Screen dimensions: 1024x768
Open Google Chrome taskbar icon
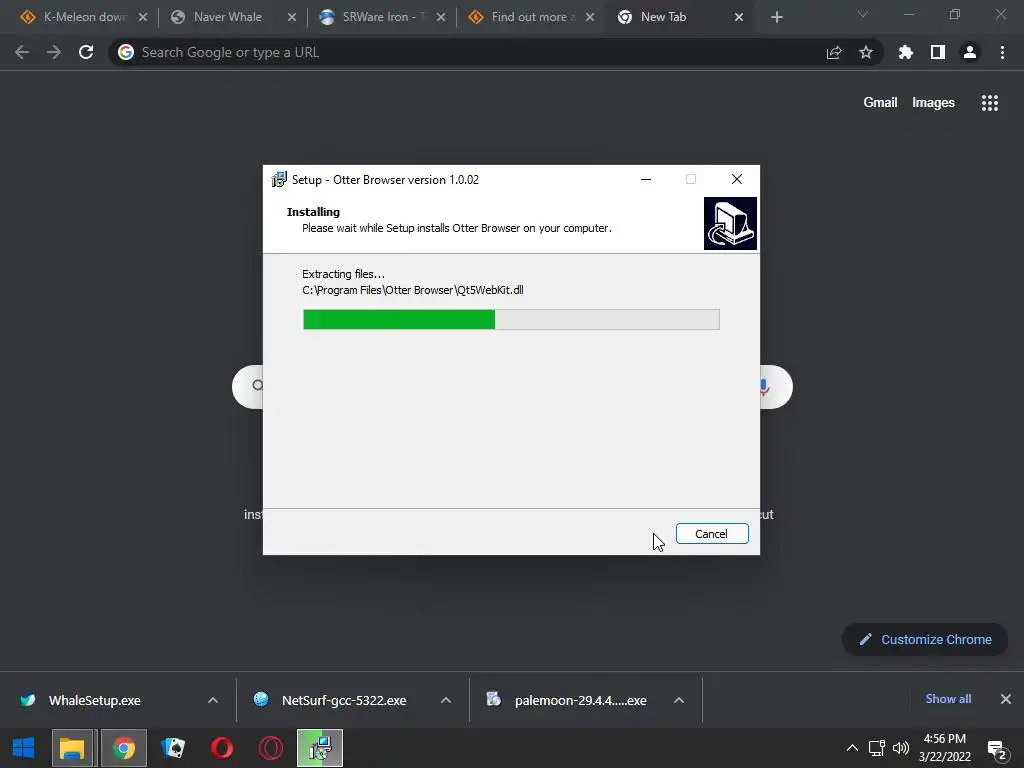pos(123,748)
